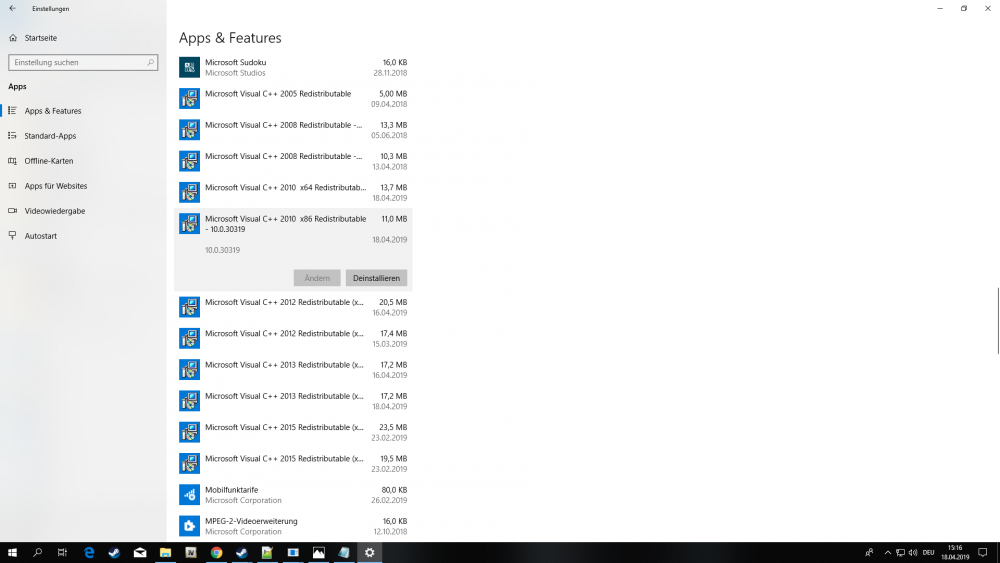
Task: Click the Microsoft Sudoku app icon
Action: pyautogui.click(x=189, y=68)
